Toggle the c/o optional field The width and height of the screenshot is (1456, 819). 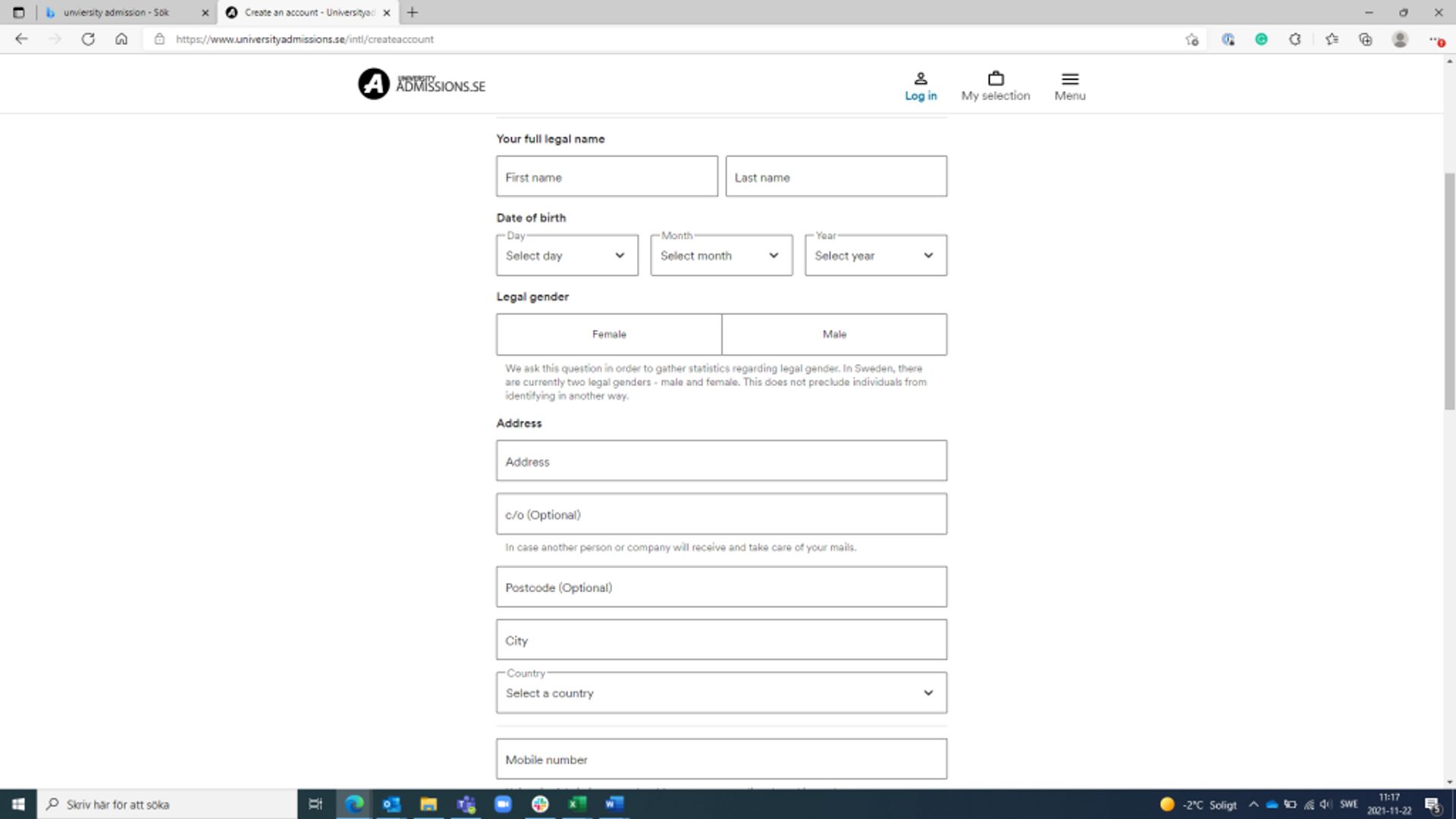pyautogui.click(x=720, y=513)
